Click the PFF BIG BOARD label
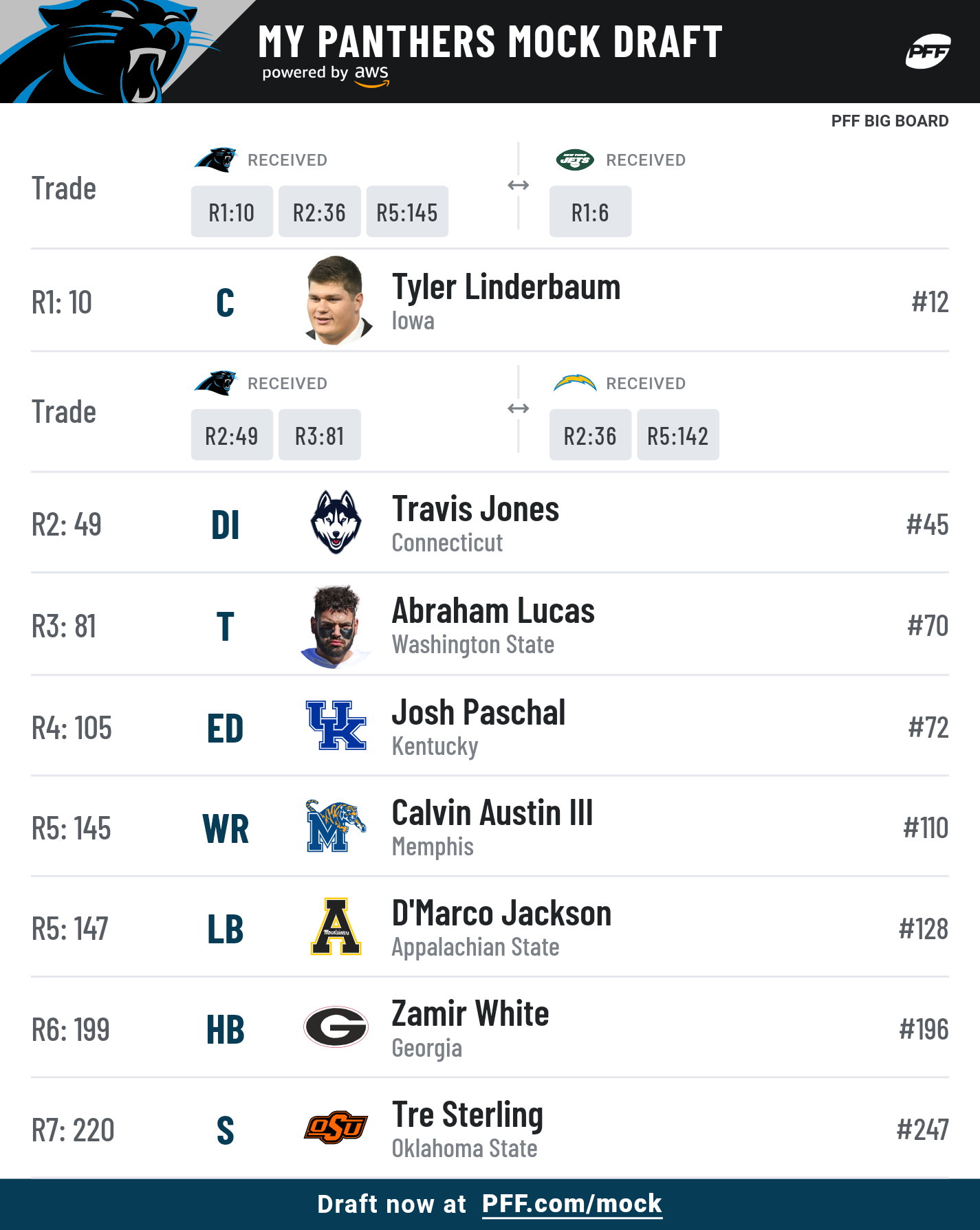Viewport: 980px width, 1230px height. coord(890,121)
